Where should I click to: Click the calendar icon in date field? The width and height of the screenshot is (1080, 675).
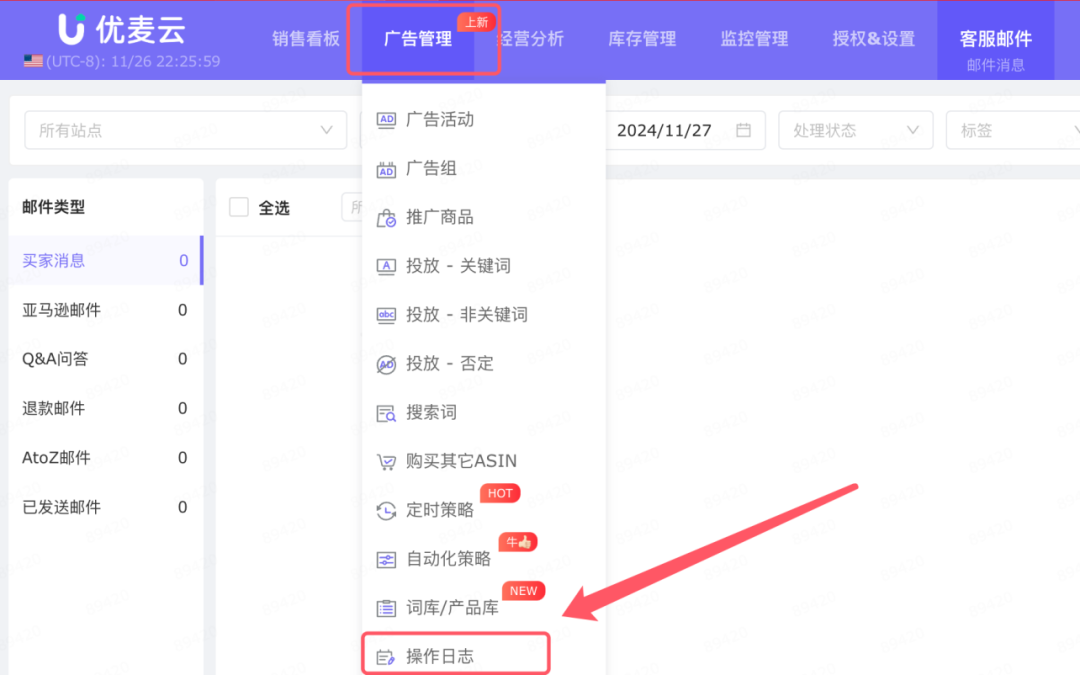[x=743, y=129]
